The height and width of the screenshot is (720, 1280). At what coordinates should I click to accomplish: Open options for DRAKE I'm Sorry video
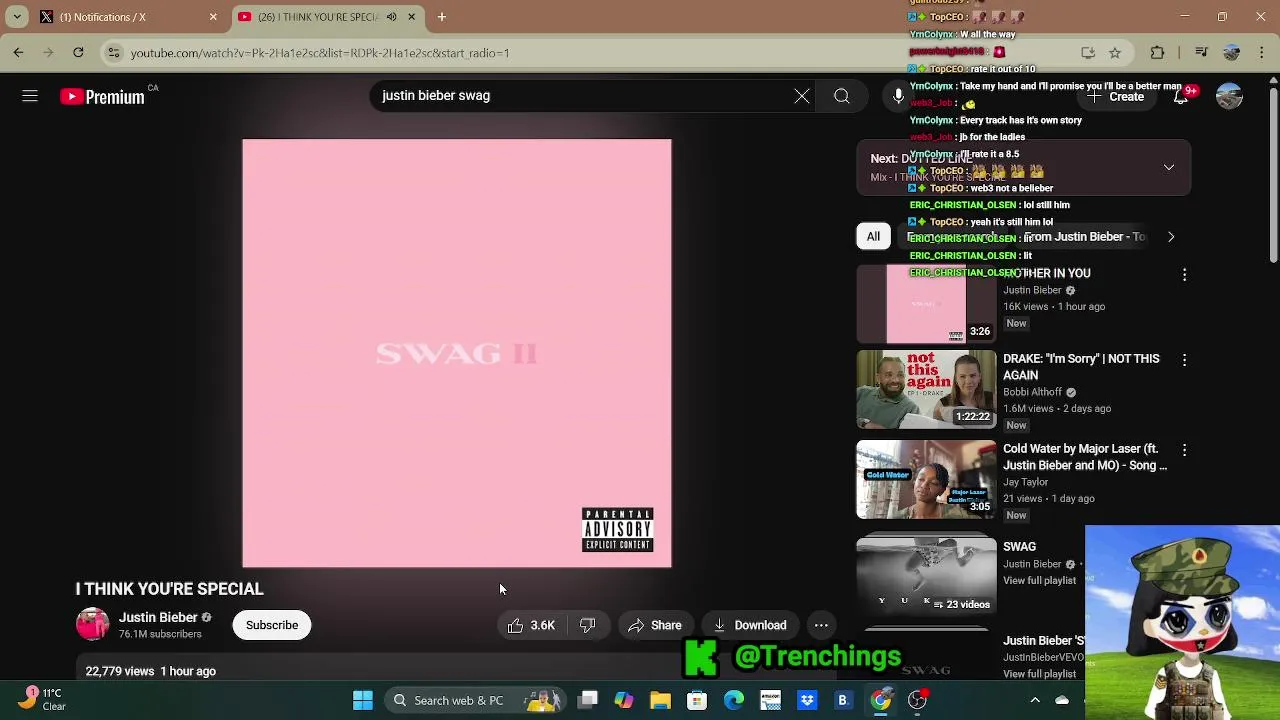(1185, 360)
